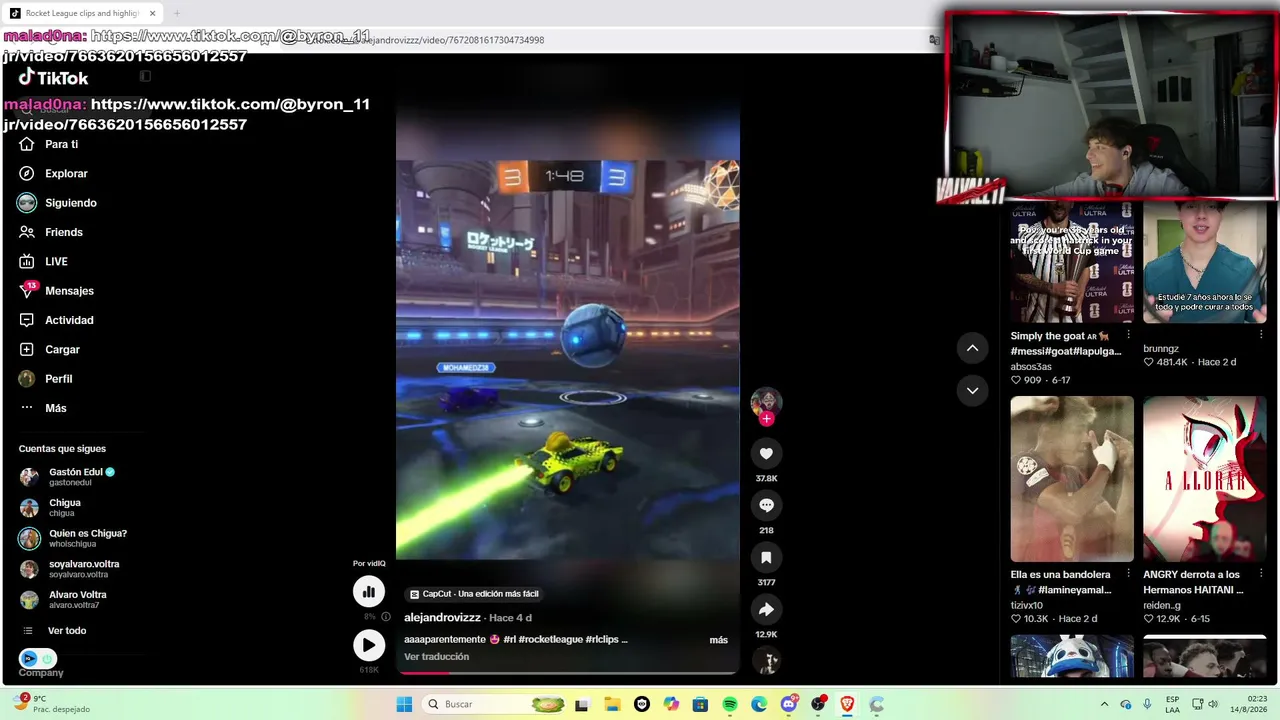Open the comments bubble showing 218
Viewport: 1280px width, 720px height.
pos(766,505)
